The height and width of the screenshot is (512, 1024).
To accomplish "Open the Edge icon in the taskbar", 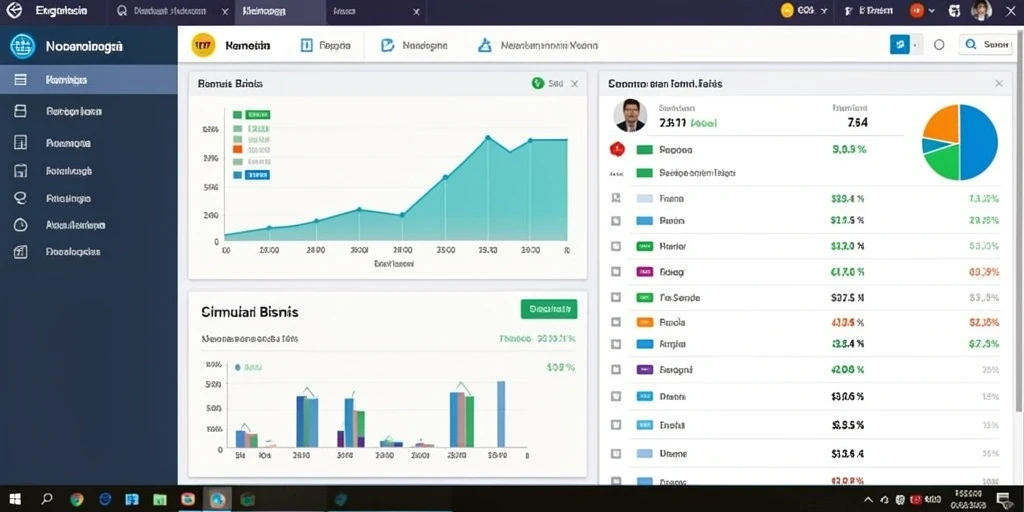I will (x=105, y=500).
